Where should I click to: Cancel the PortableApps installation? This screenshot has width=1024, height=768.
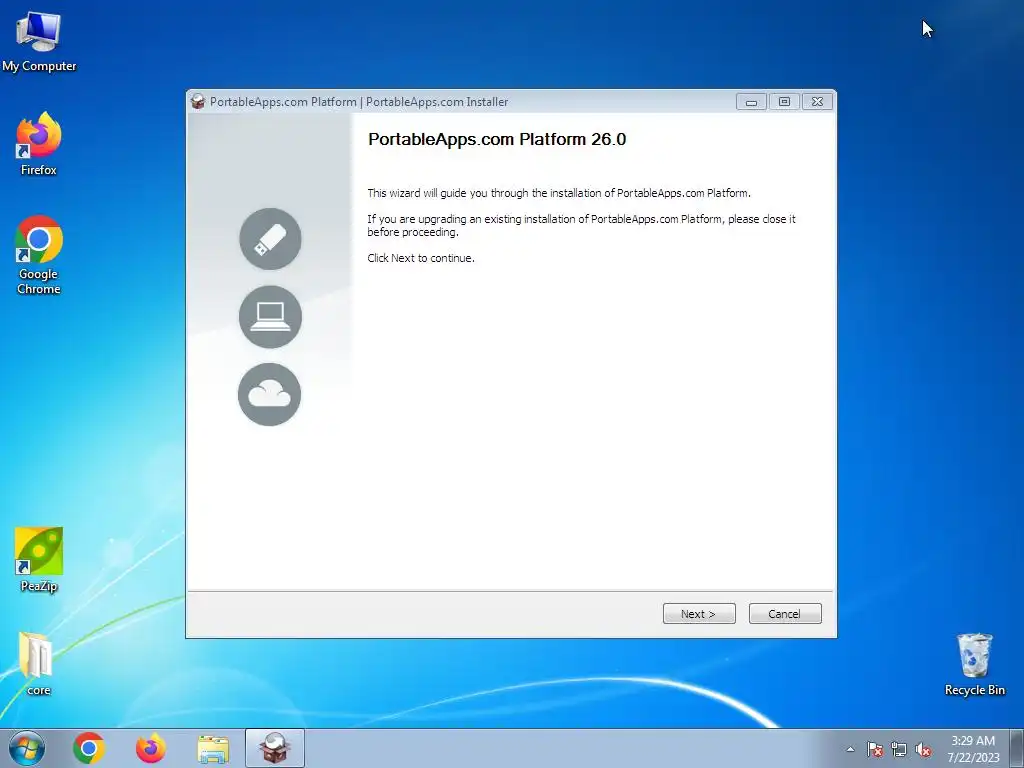pyautogui.click(x=785, y=614)
